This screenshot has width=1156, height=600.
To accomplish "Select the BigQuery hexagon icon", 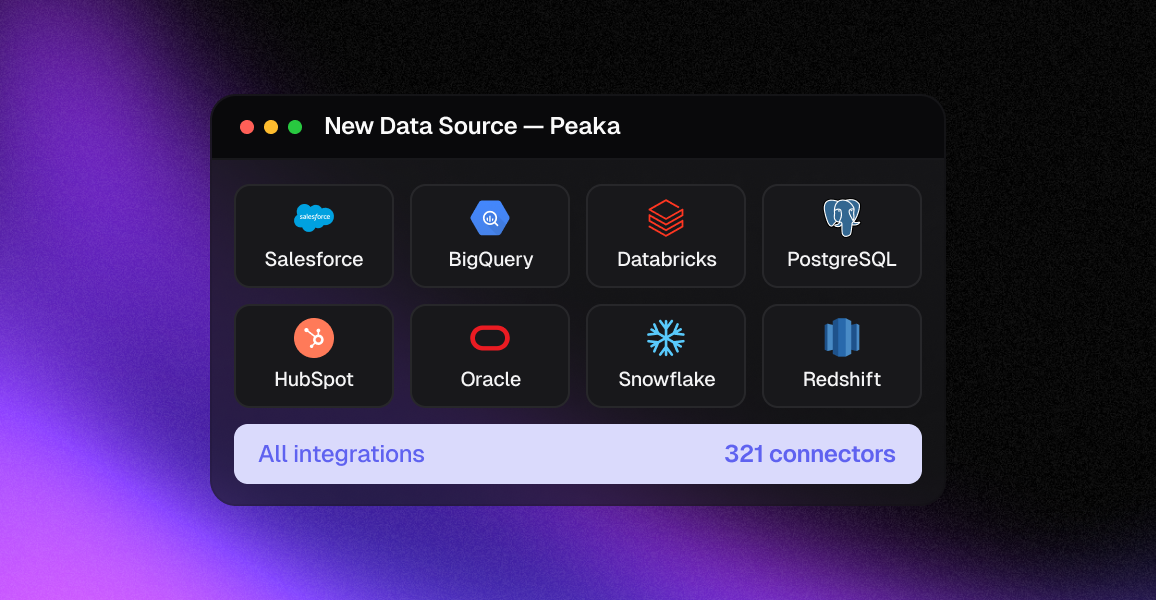I will (490, 217).
